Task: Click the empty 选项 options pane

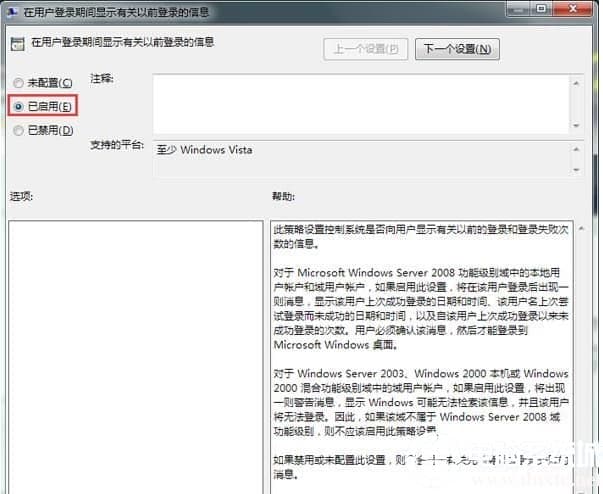Action: pos(136,357)
